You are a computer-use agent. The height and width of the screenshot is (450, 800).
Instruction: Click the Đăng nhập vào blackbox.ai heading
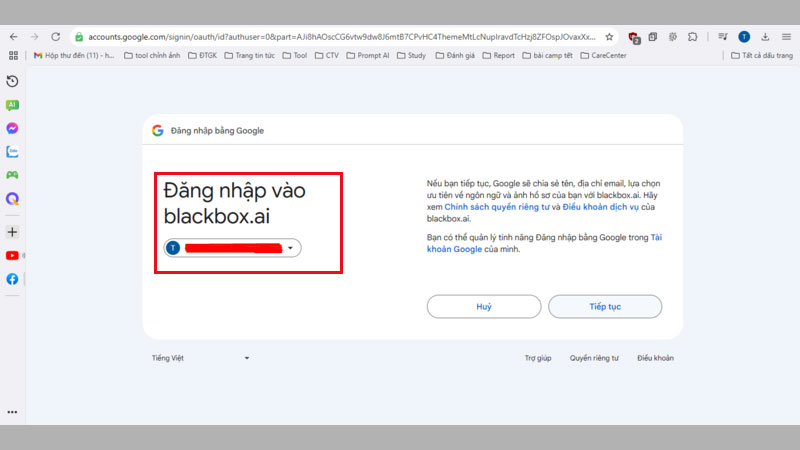pos(235,203)
